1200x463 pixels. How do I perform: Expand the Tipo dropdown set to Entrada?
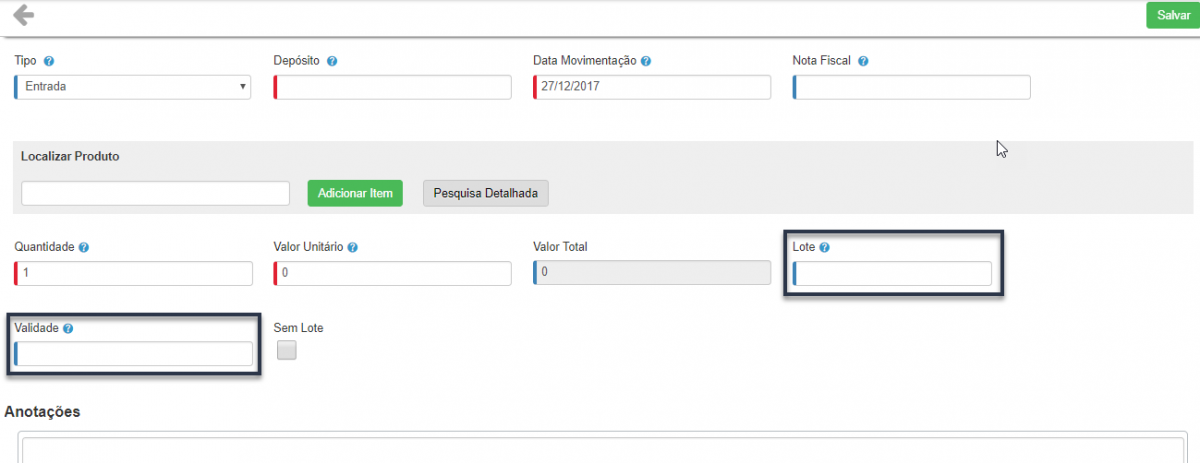(132, 87)
